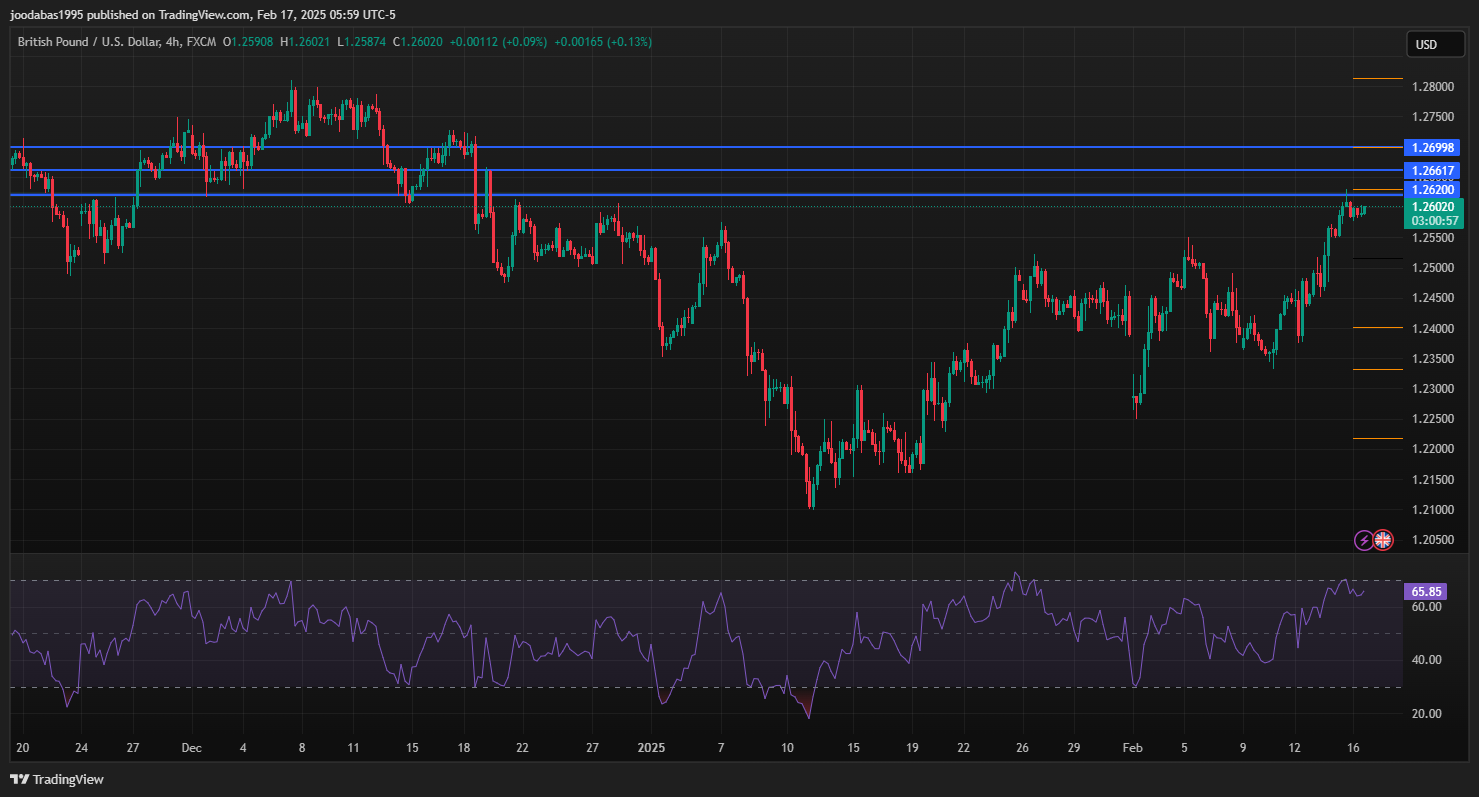1479x797 pixels.
Task: Click the 26 date label on time axis
Action: point(1022,748)
